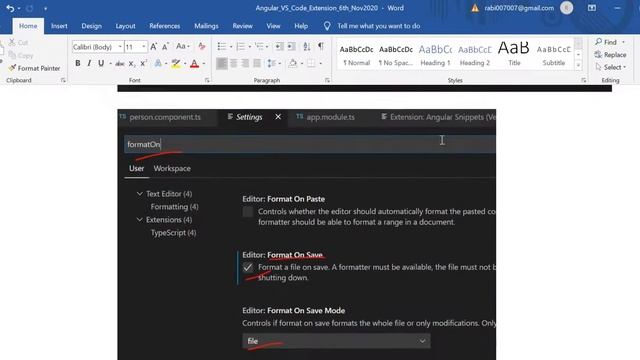
Task: Open the Review ribbon tab
Action: [x=242, y=26]
